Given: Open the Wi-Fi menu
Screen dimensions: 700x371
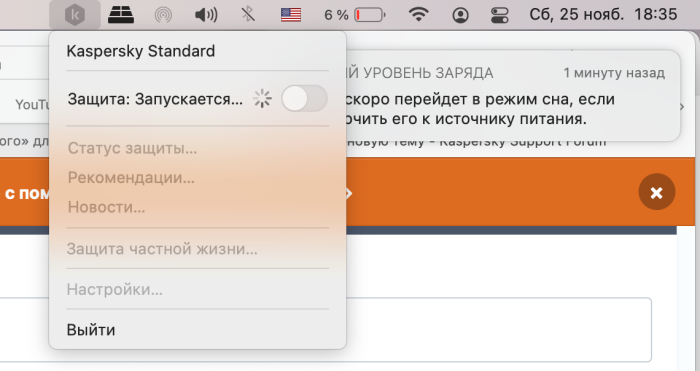Looking at the screenshot, I should (x=418, y=15).
